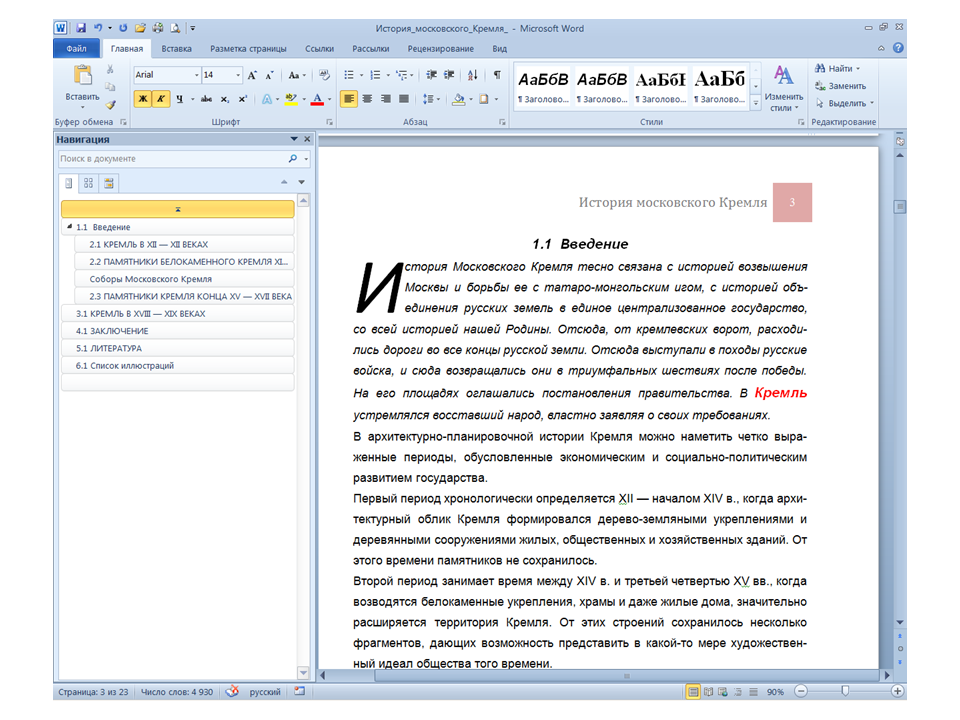The width and height of the screenshot is (960, 720).
Task: Toggle align text left button
Action: coord(349,99)
